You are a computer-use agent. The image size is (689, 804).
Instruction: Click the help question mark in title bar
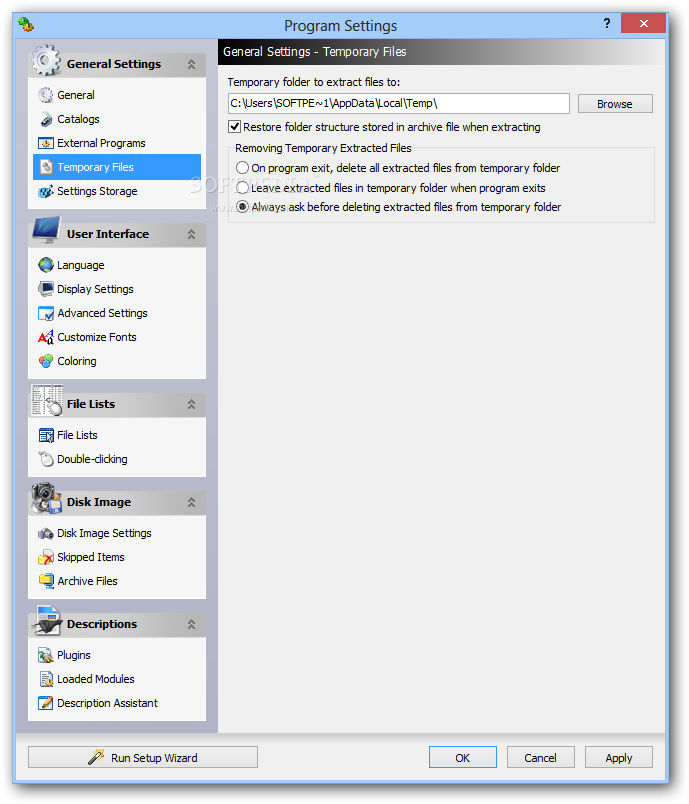tap(607, 23)
